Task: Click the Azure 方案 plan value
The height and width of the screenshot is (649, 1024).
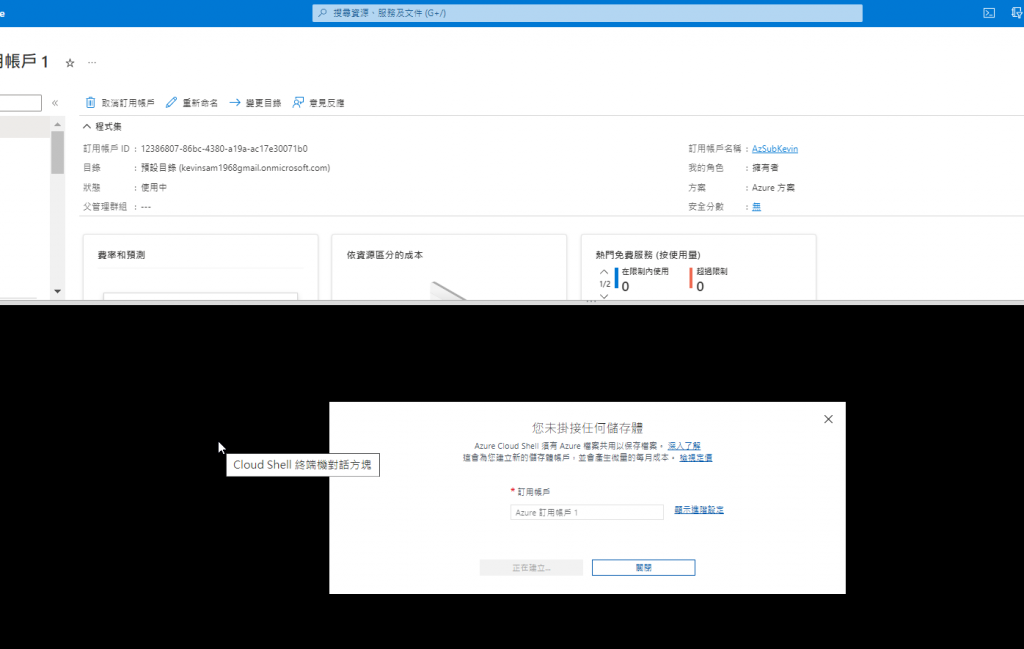Action: (773, 187)
